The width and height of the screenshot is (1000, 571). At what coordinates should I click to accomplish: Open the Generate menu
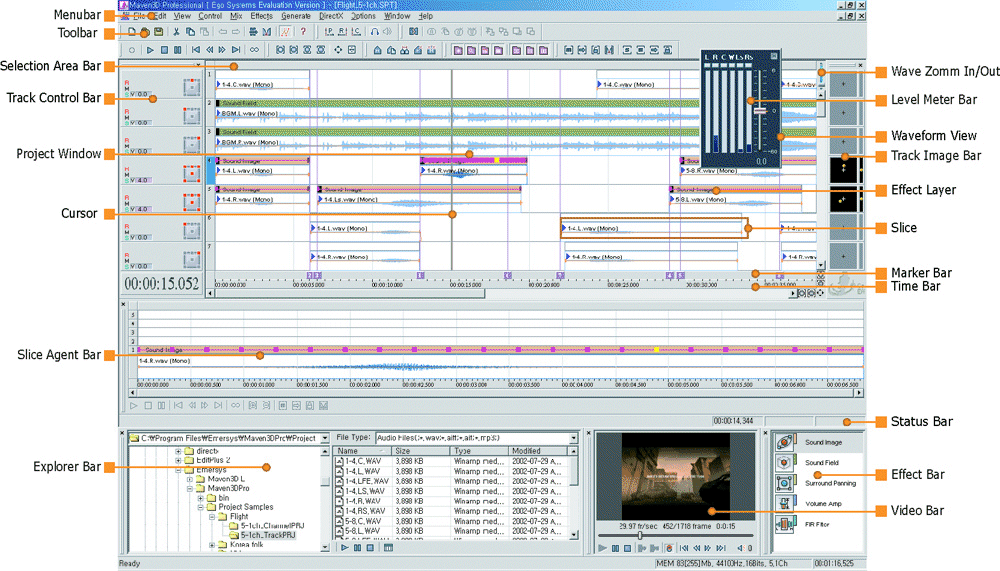tap(296, 16)
